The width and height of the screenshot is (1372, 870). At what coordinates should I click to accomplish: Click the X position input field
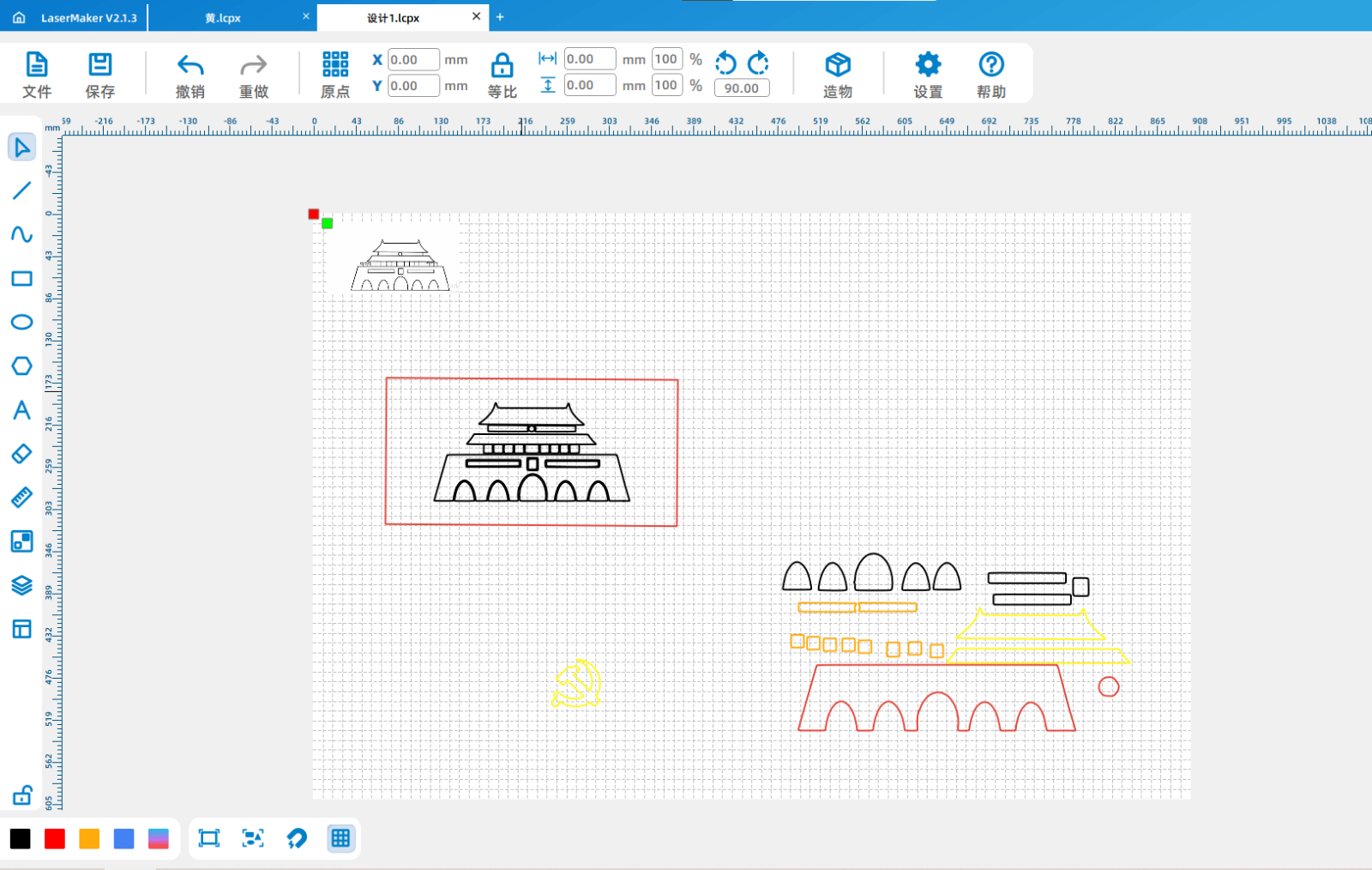(x=413, y=60)
